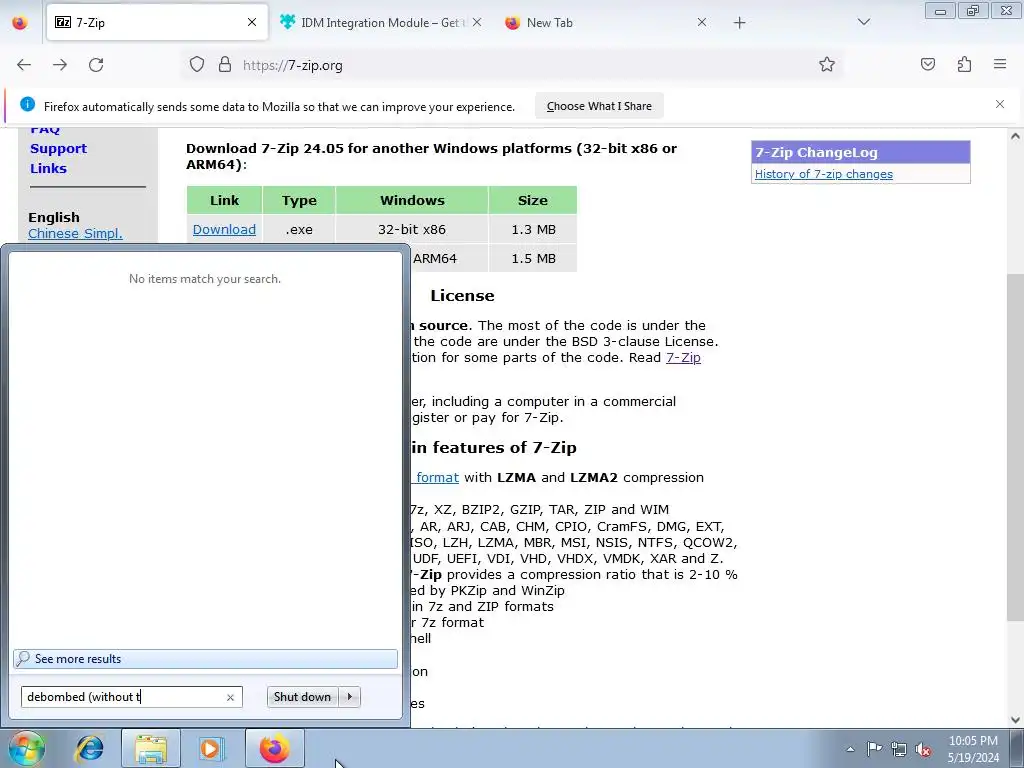Screen dimensions: 1024x768
Task: Open the muted volume tray icon
Action: point(923,749)
